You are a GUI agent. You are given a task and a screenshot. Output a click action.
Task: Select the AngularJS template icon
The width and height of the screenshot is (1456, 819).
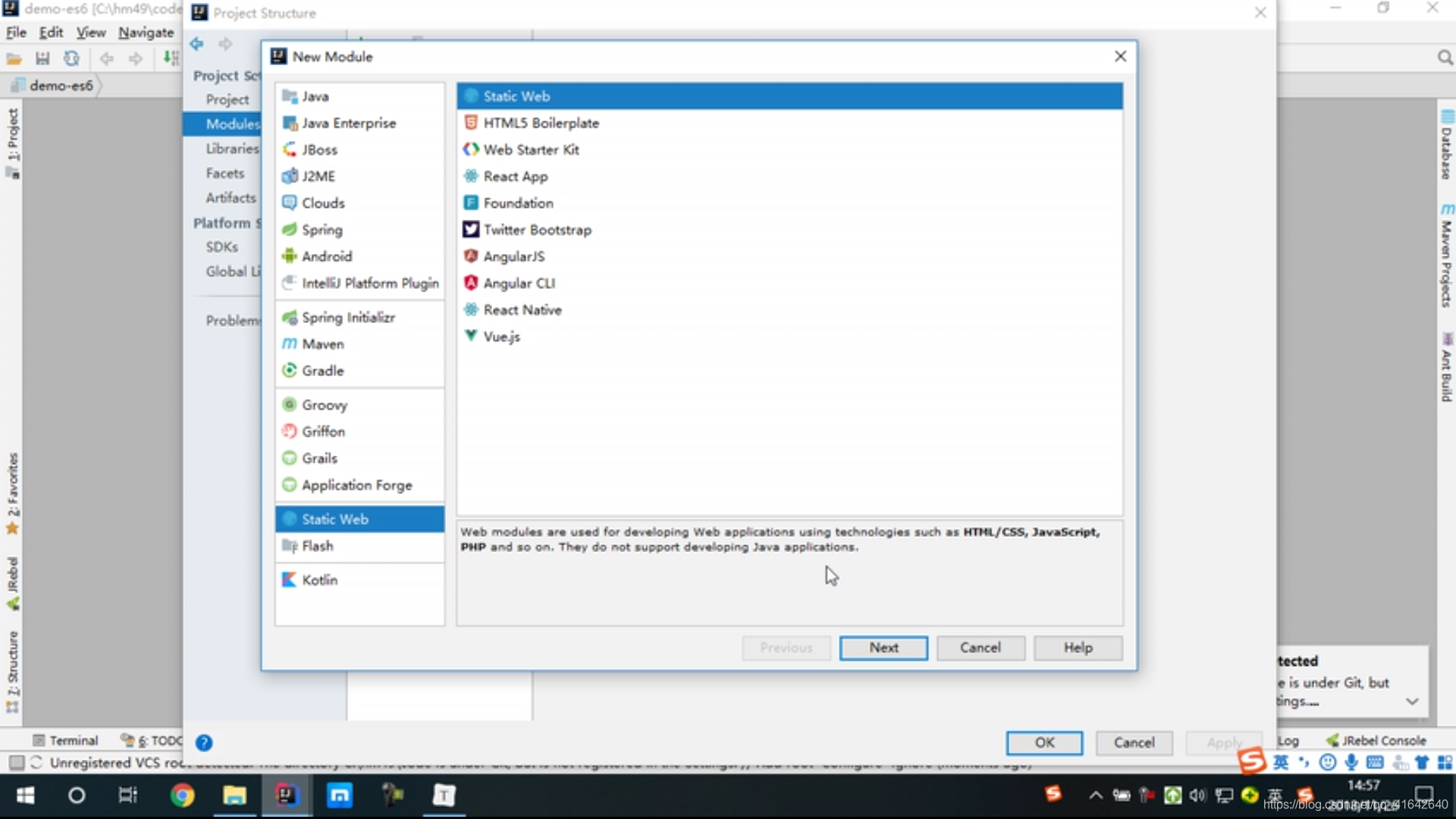(472, 256)
